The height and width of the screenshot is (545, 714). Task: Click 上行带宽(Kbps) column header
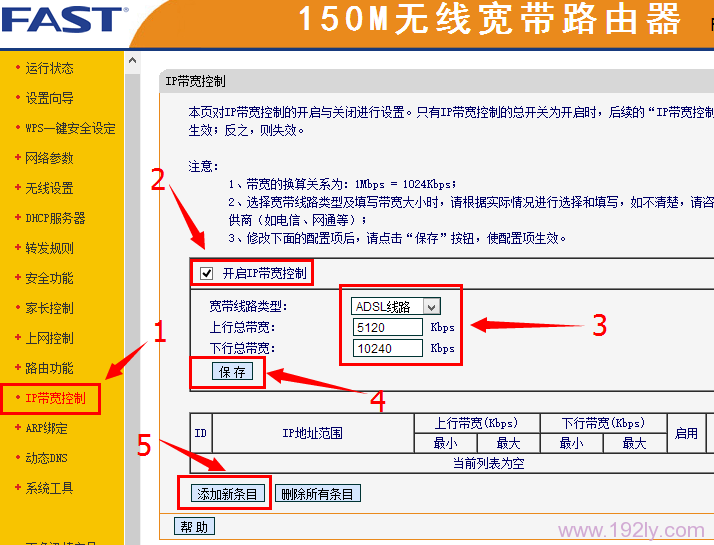[x=476, y=423]
